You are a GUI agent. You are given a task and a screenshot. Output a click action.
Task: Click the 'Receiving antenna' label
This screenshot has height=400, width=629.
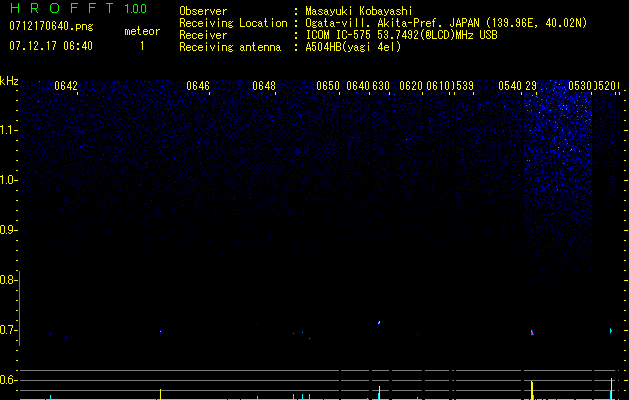(x=230, y=47)
